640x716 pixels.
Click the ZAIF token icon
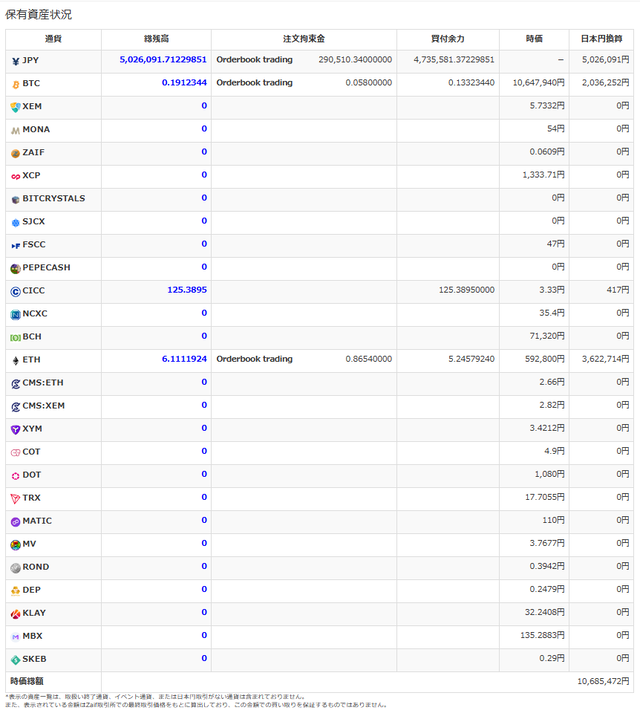coord(16,153)
